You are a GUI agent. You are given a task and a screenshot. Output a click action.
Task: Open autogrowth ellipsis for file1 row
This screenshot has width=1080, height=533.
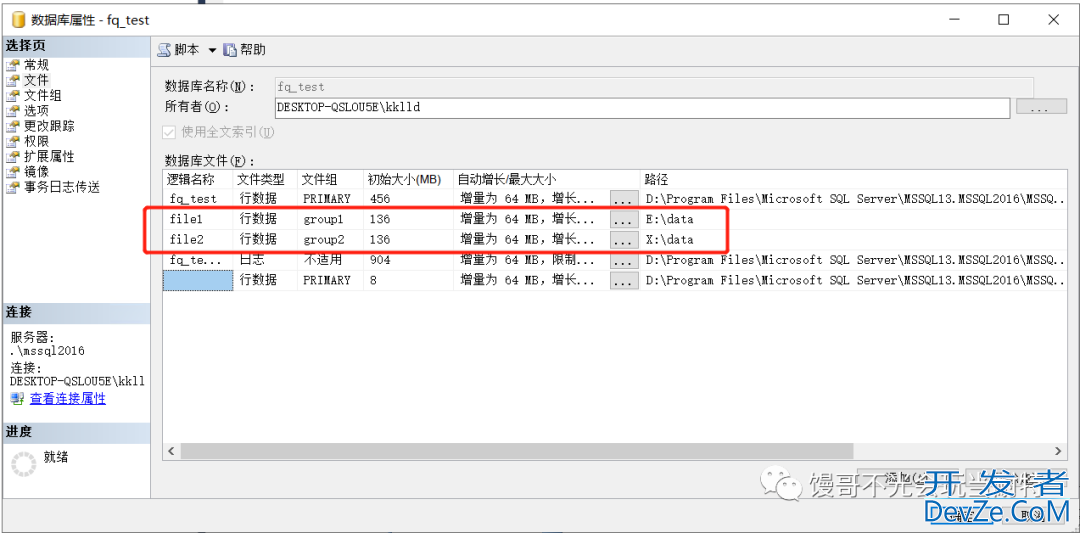click(x=623, y=220)
